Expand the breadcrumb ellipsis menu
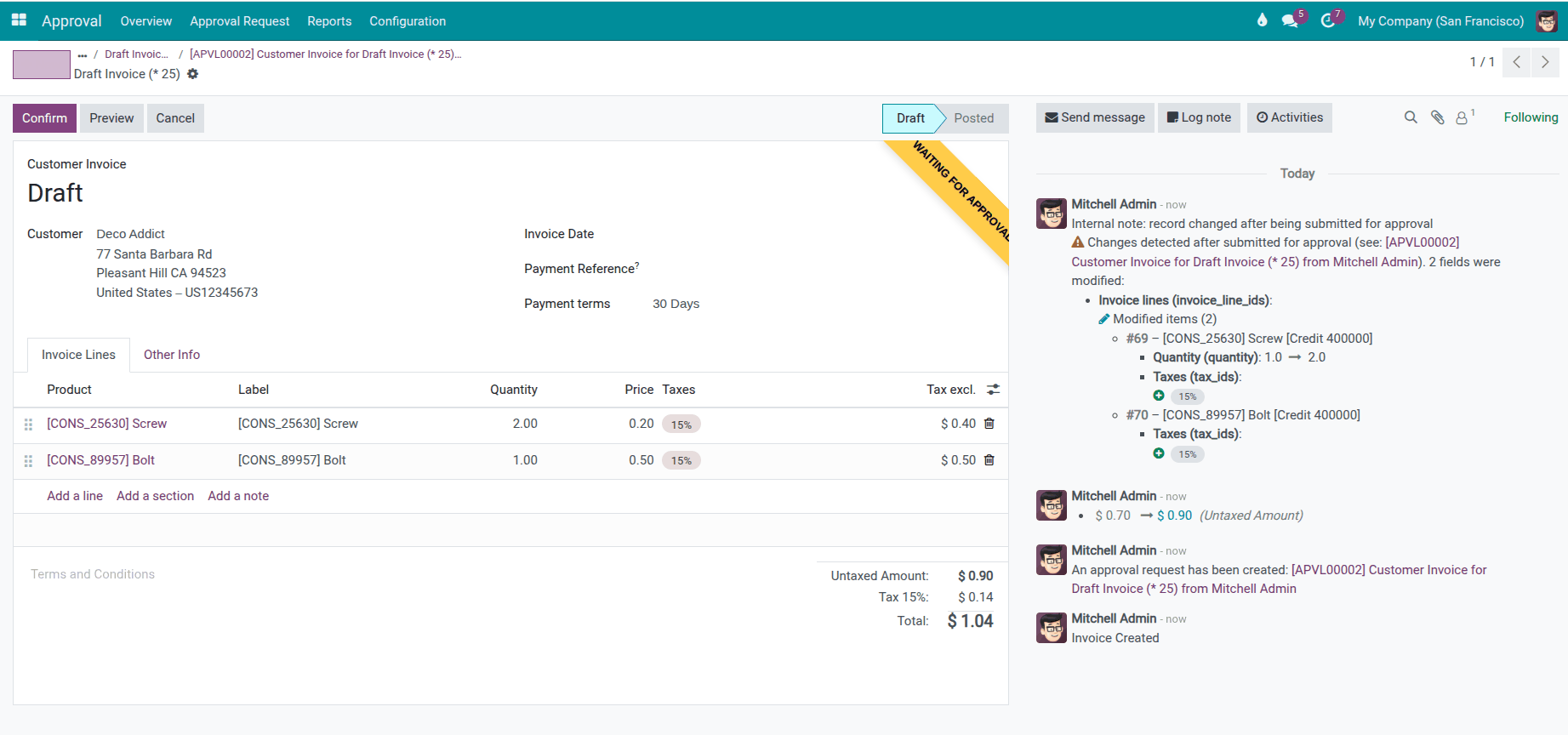 point(82,54)
